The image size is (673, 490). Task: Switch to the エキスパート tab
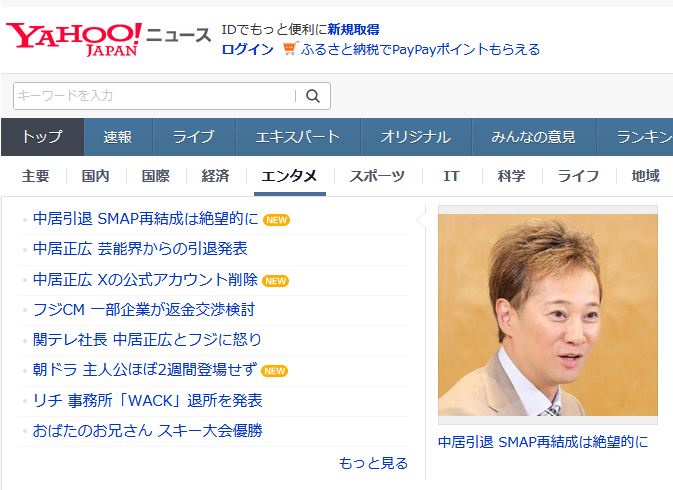pyautogui.click(x=298, y=137)
